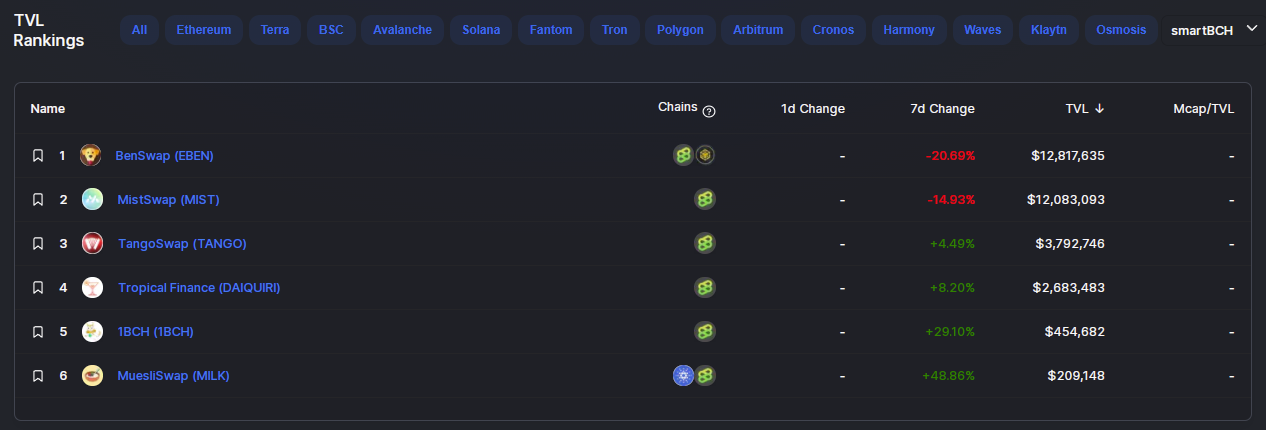The height and width of the screenshot is (430, 1266).
Task: Bookmark the BenSwap (EBEN) row
Action: (x=38, y=156)
